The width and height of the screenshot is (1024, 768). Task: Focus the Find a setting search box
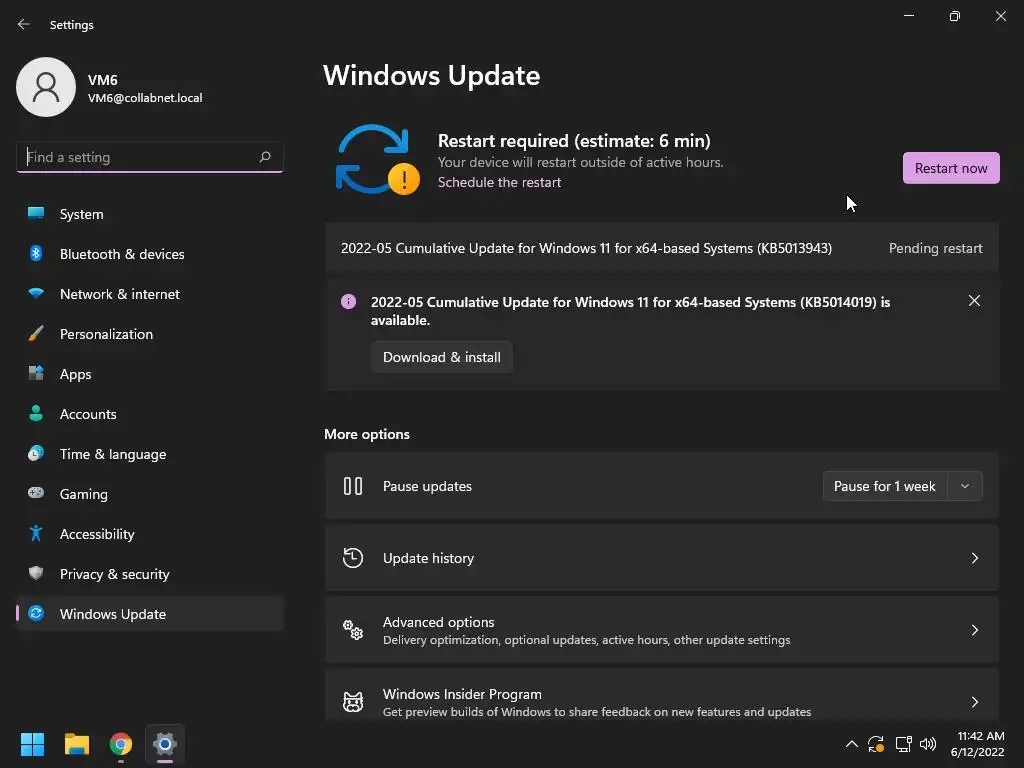[138, 157]
